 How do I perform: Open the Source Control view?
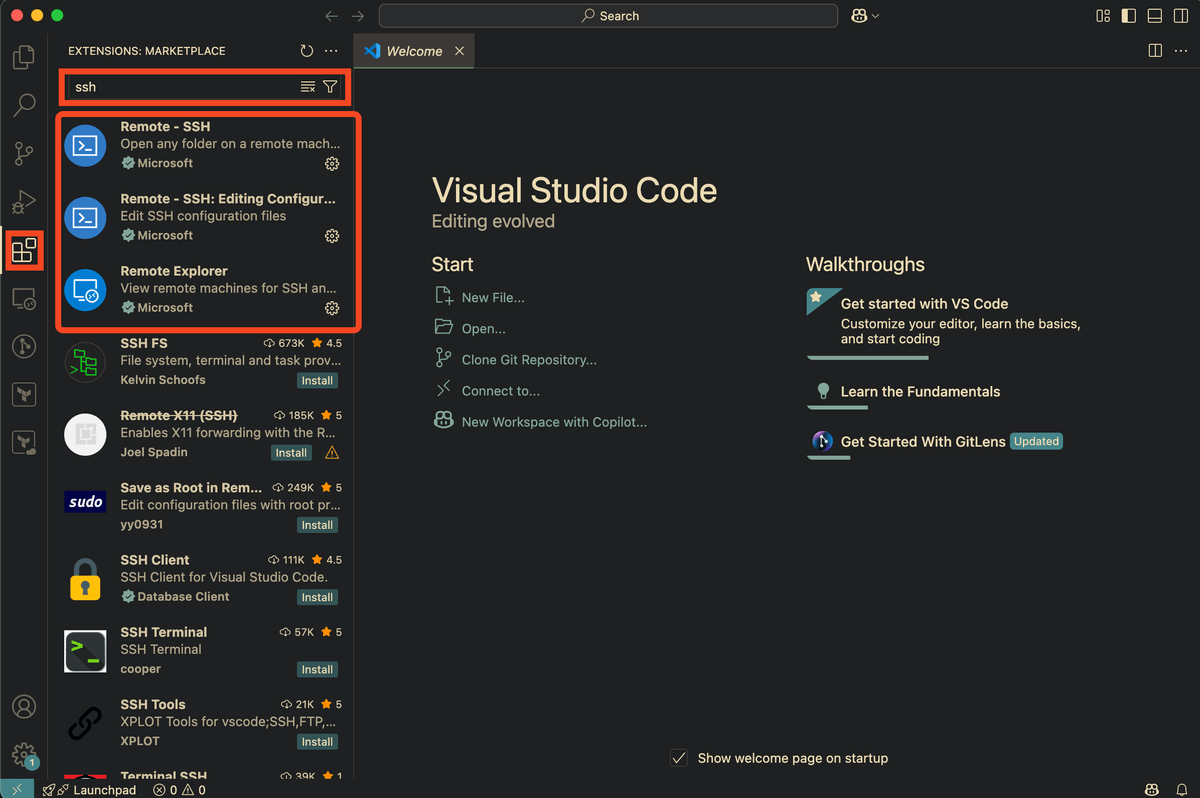coord(23,153)
